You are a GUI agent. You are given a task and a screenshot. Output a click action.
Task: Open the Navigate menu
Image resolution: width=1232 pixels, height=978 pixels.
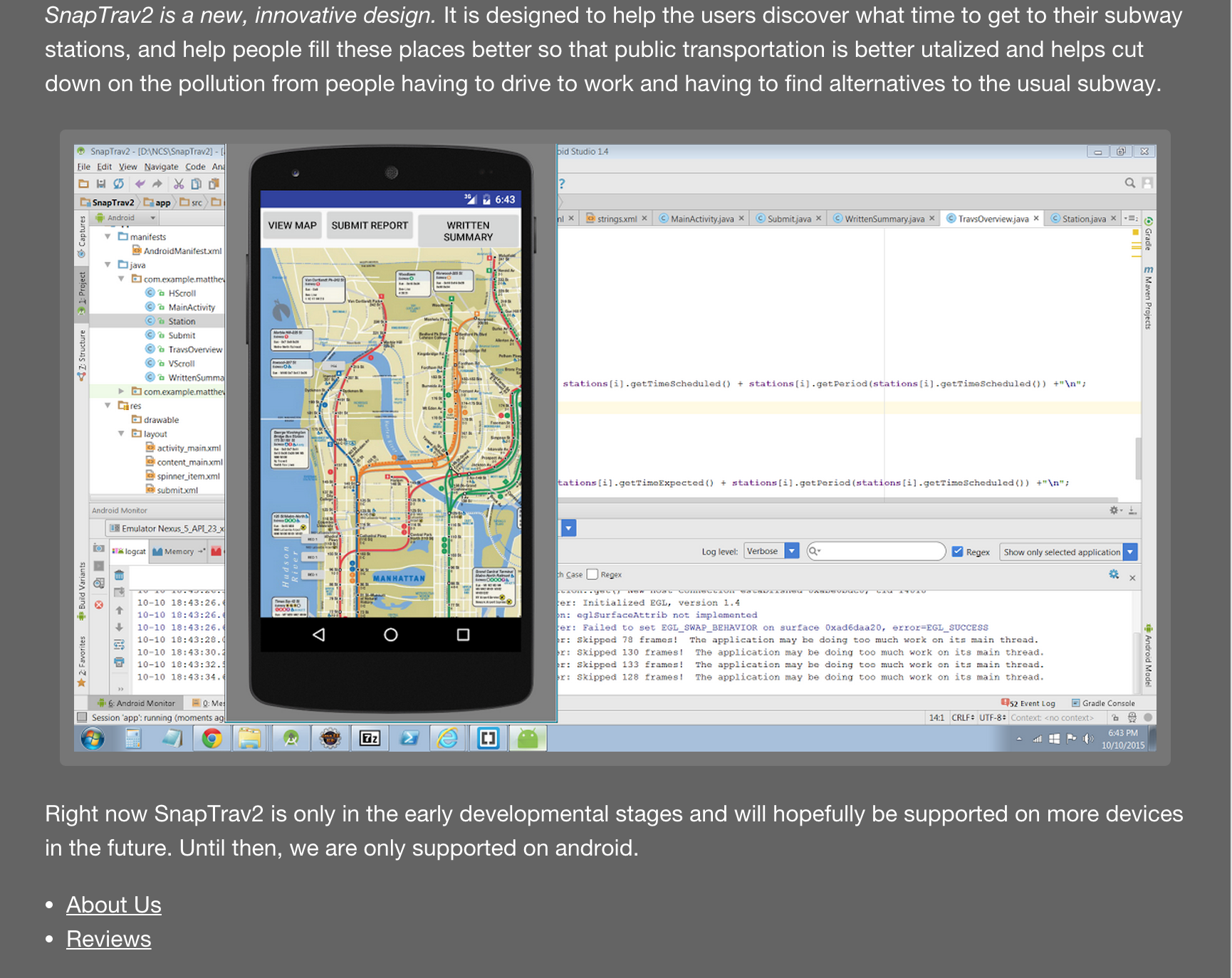click(x=162, y=167)
